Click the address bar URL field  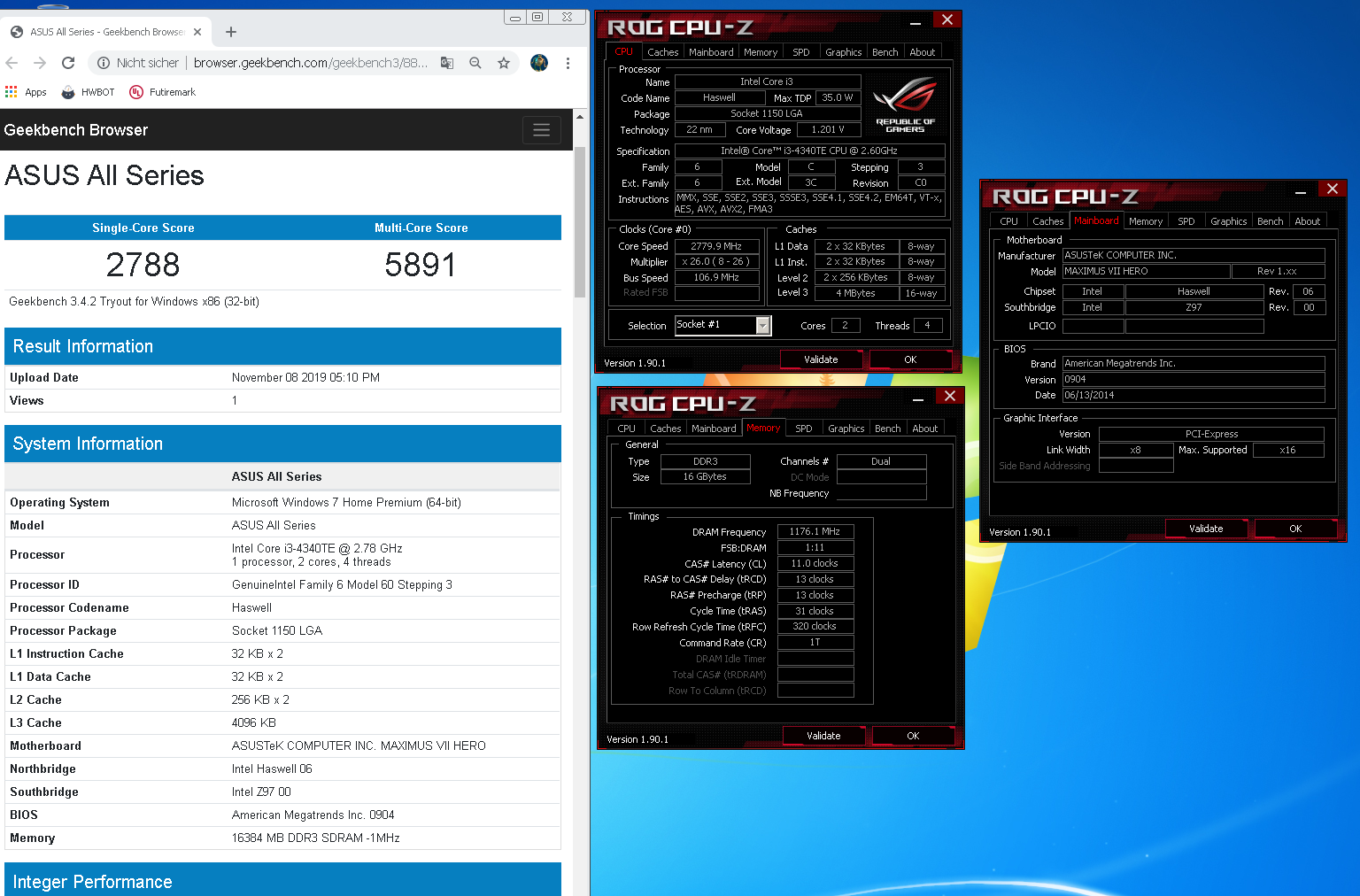(x=310, y=63)
